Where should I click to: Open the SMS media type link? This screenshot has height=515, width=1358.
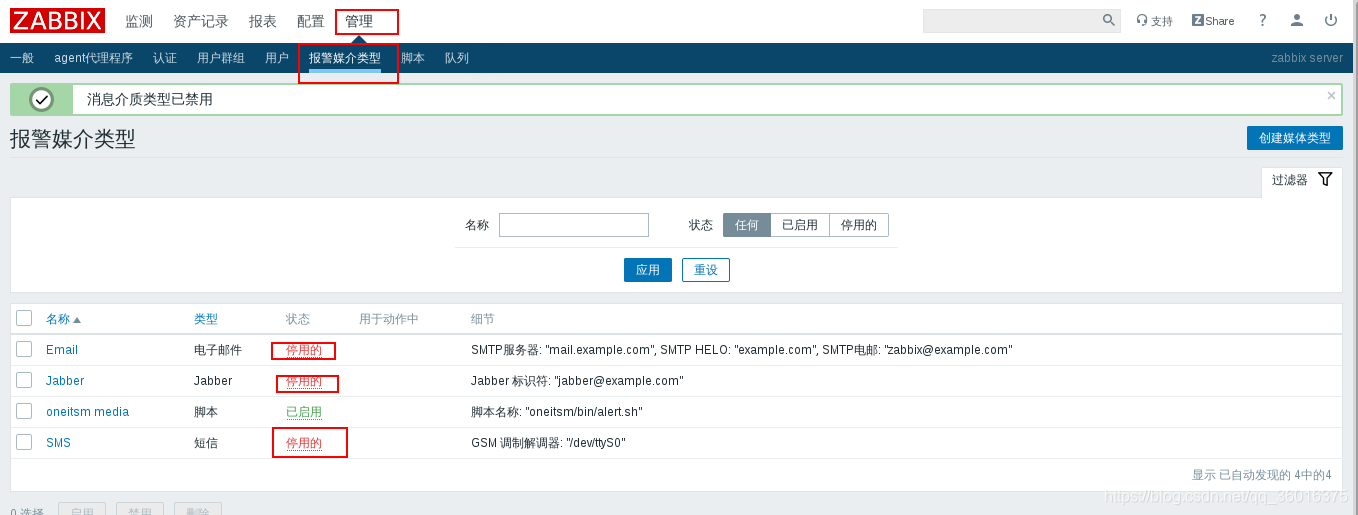(x=58, y=443)
